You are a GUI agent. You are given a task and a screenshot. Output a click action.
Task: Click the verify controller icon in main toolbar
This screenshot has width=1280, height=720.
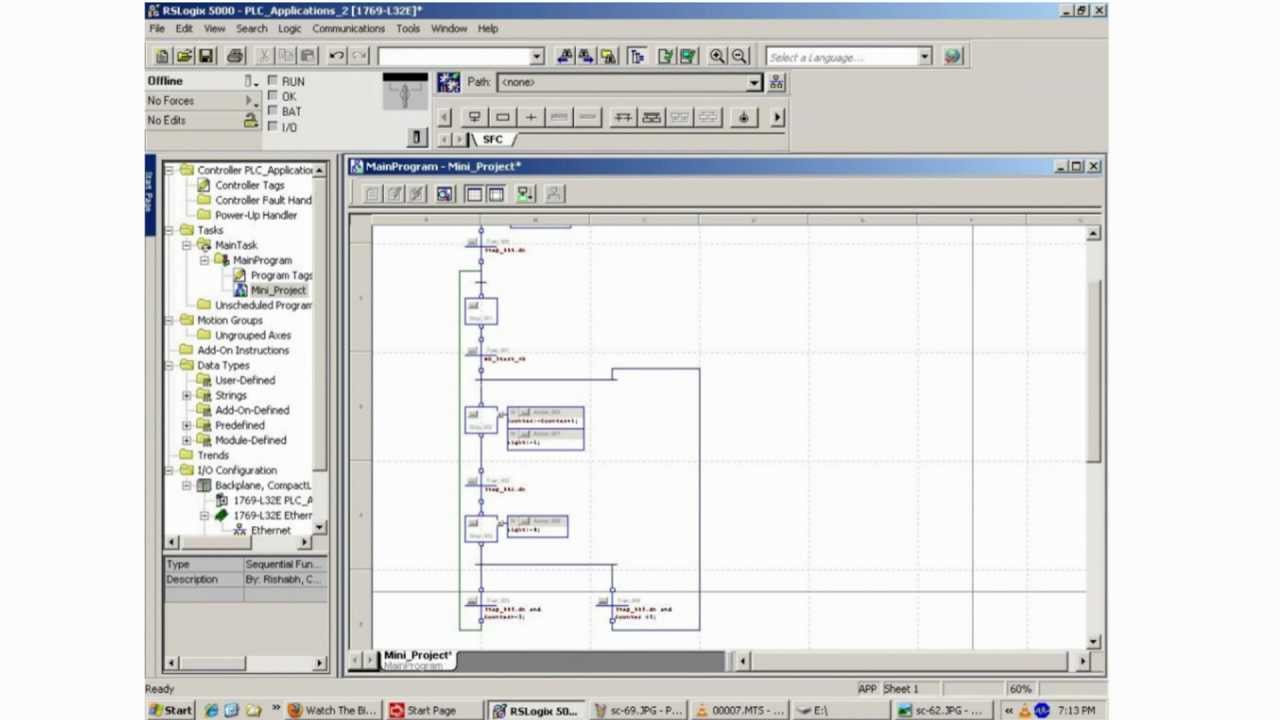coord(688,57)
